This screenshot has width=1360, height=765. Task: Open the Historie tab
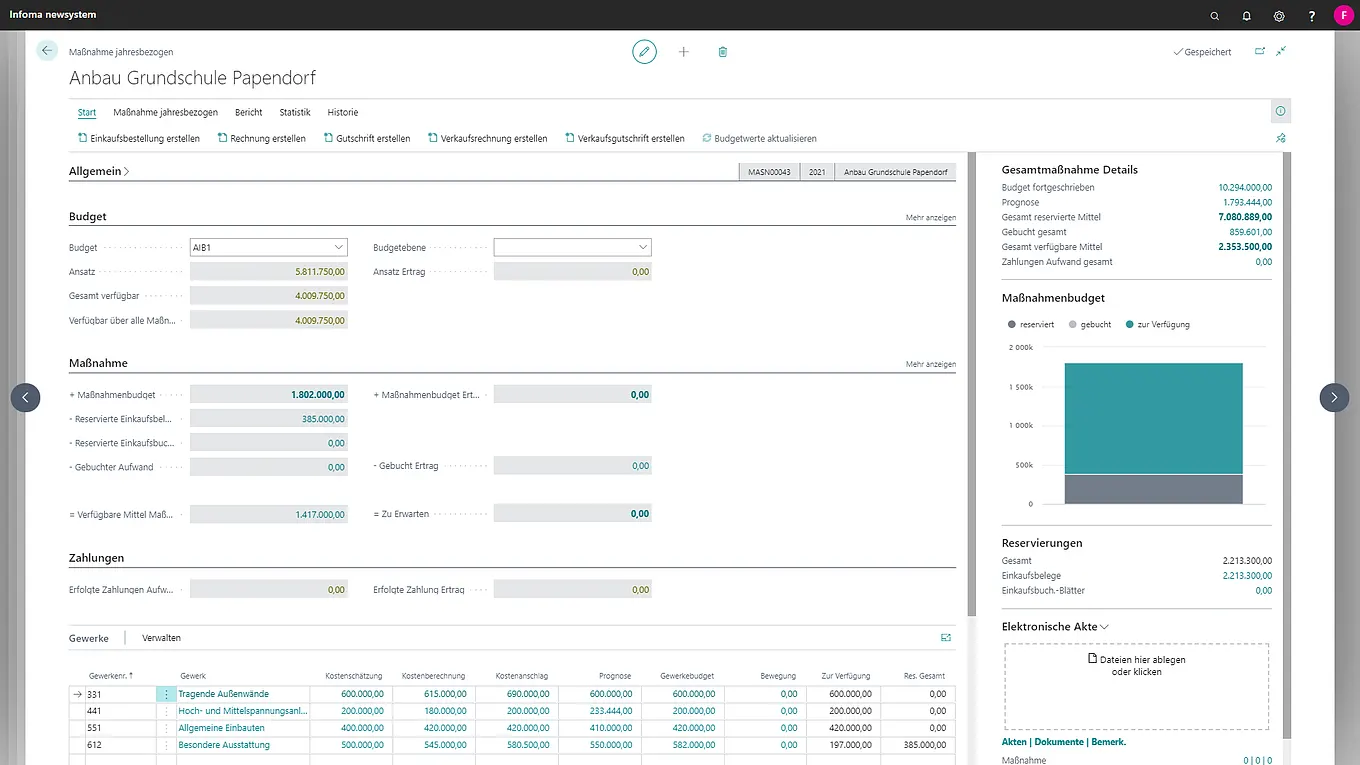pos(343,113)
